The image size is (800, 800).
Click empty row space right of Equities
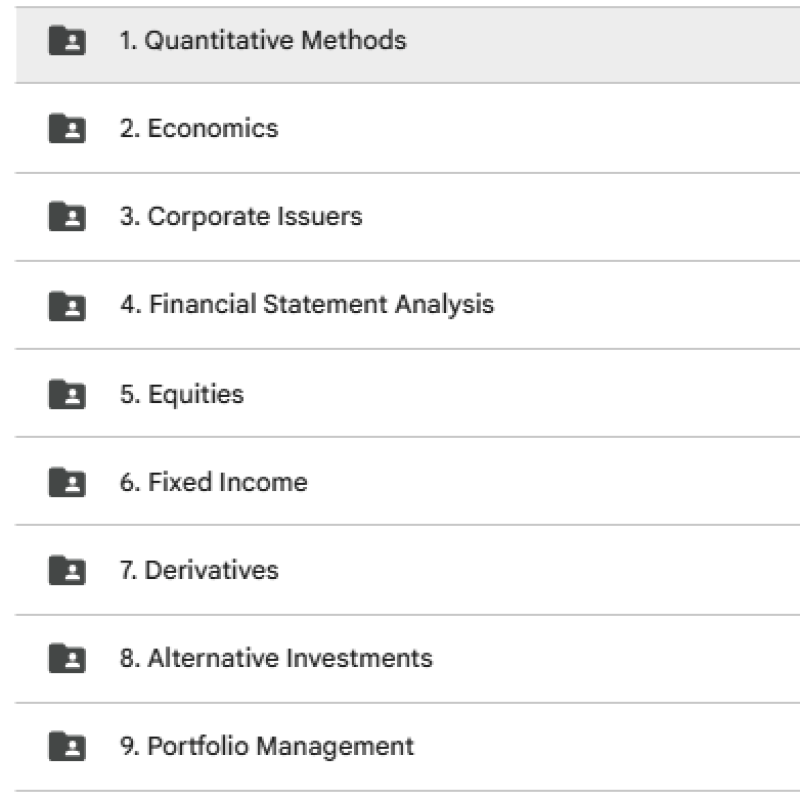[x=550, y=394]
